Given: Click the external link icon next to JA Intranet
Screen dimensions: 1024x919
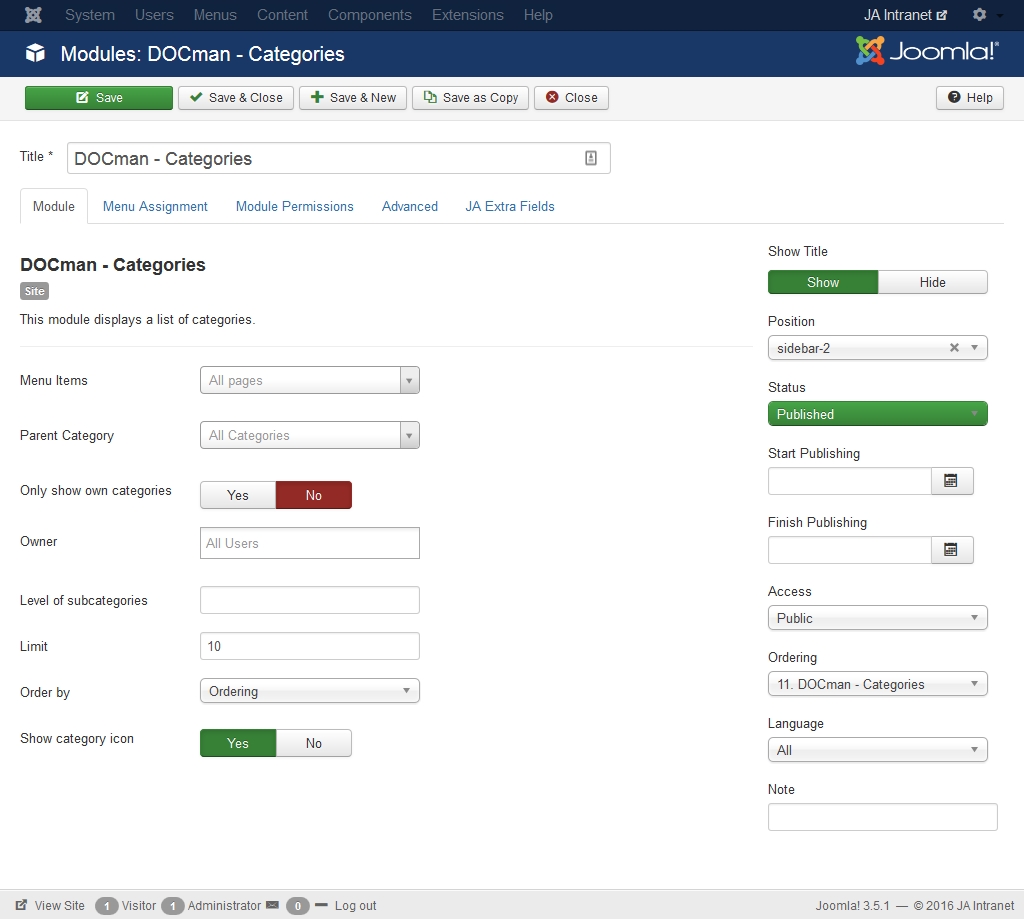Looking at the screenshot, I should coord(942,15).
